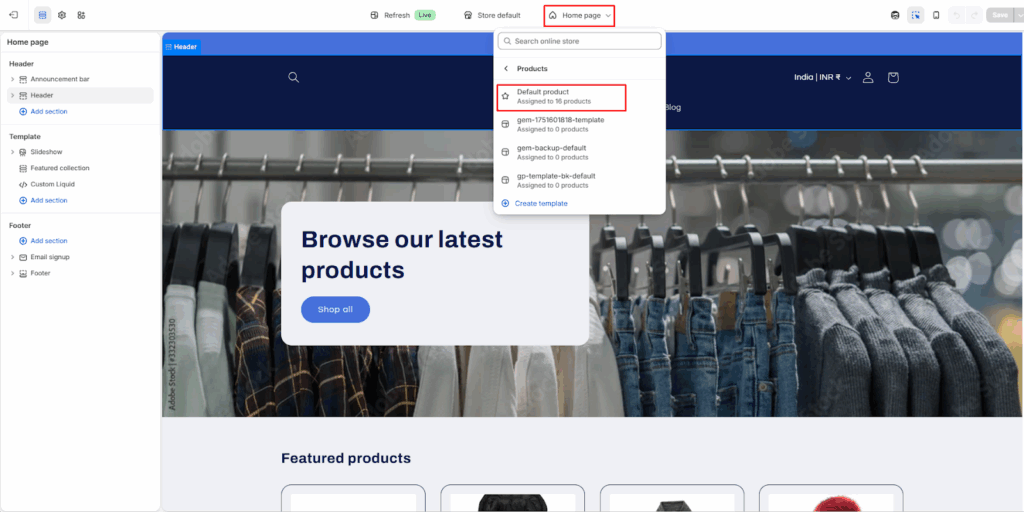
Task: Open the cart bag icon
Action: pos(893,77)
